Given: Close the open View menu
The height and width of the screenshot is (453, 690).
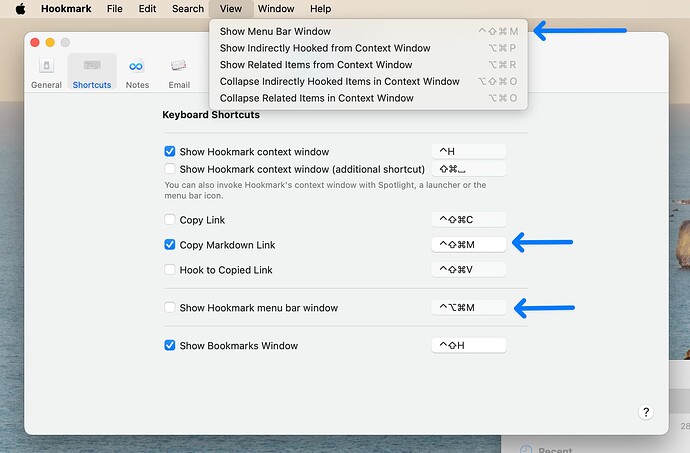Looking at the screenshot, I should (231, 9).
